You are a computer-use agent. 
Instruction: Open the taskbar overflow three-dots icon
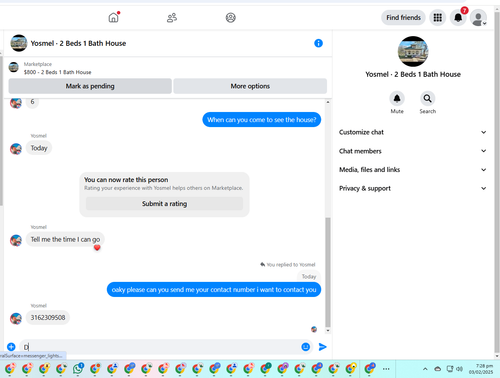(386, 369)
